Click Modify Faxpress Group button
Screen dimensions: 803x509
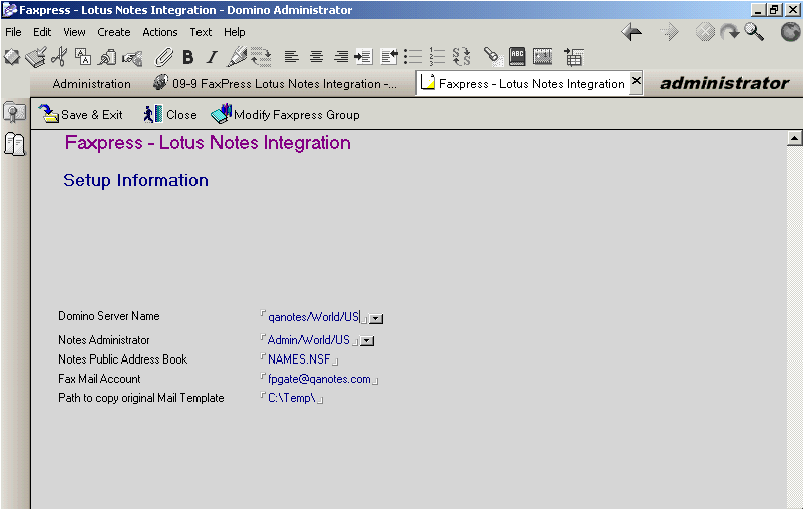click(285, 115)
